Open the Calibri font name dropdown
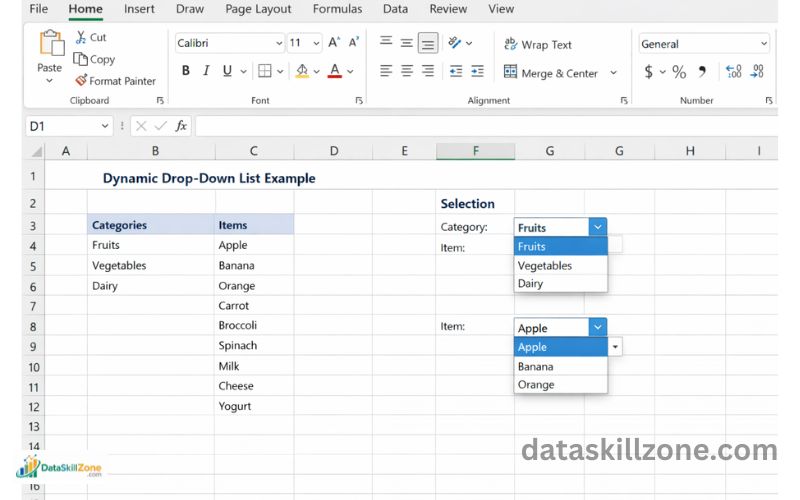The image size is (800, 500). click(279, 43)
